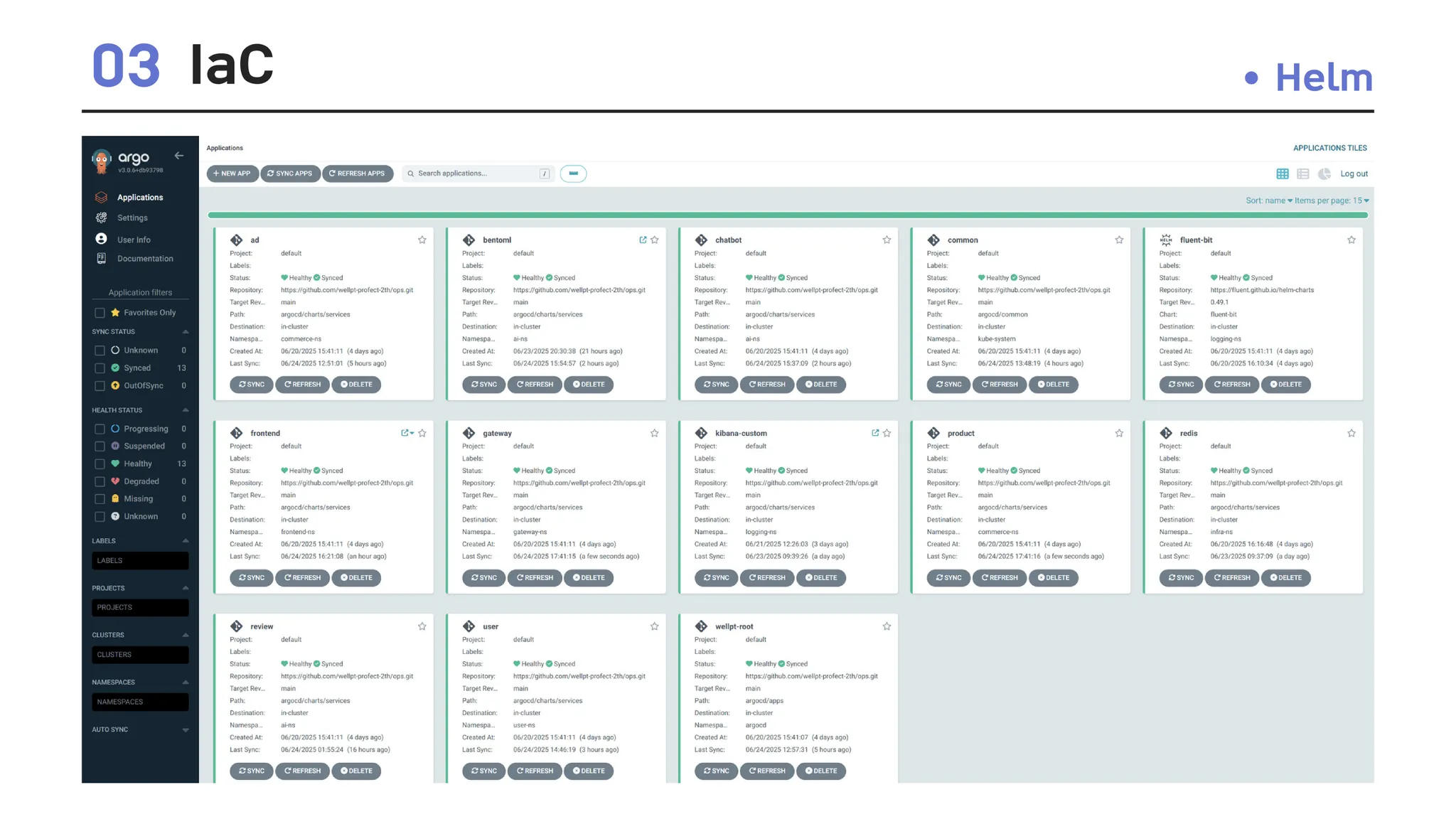1456x819 pixels.
Task: Collapse the Argo sidebar with the back arrow
Action: pos(179,156)
